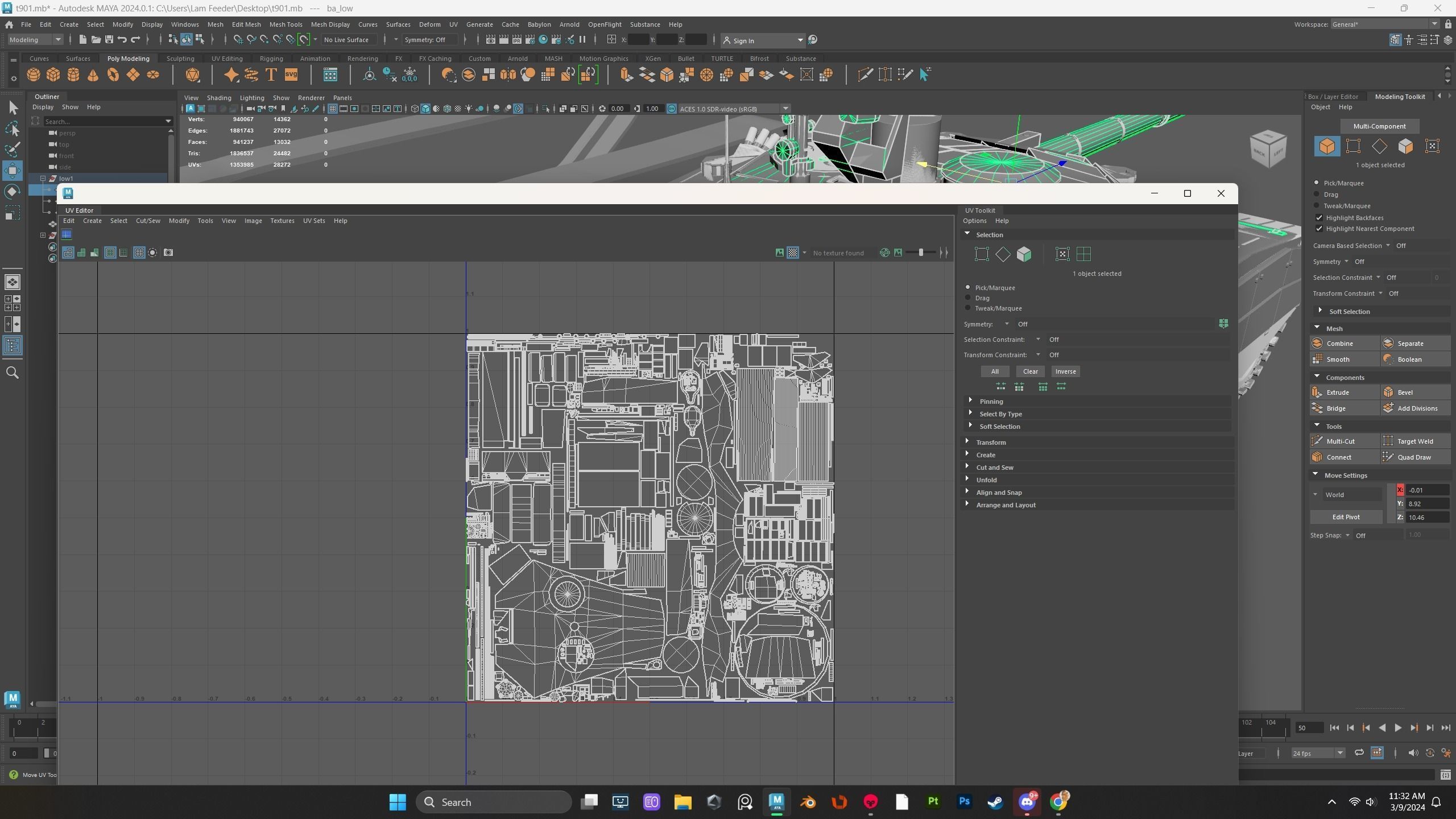Open the Cut/Sew menu
This screenshot has width=1456, height=819.
148,221
